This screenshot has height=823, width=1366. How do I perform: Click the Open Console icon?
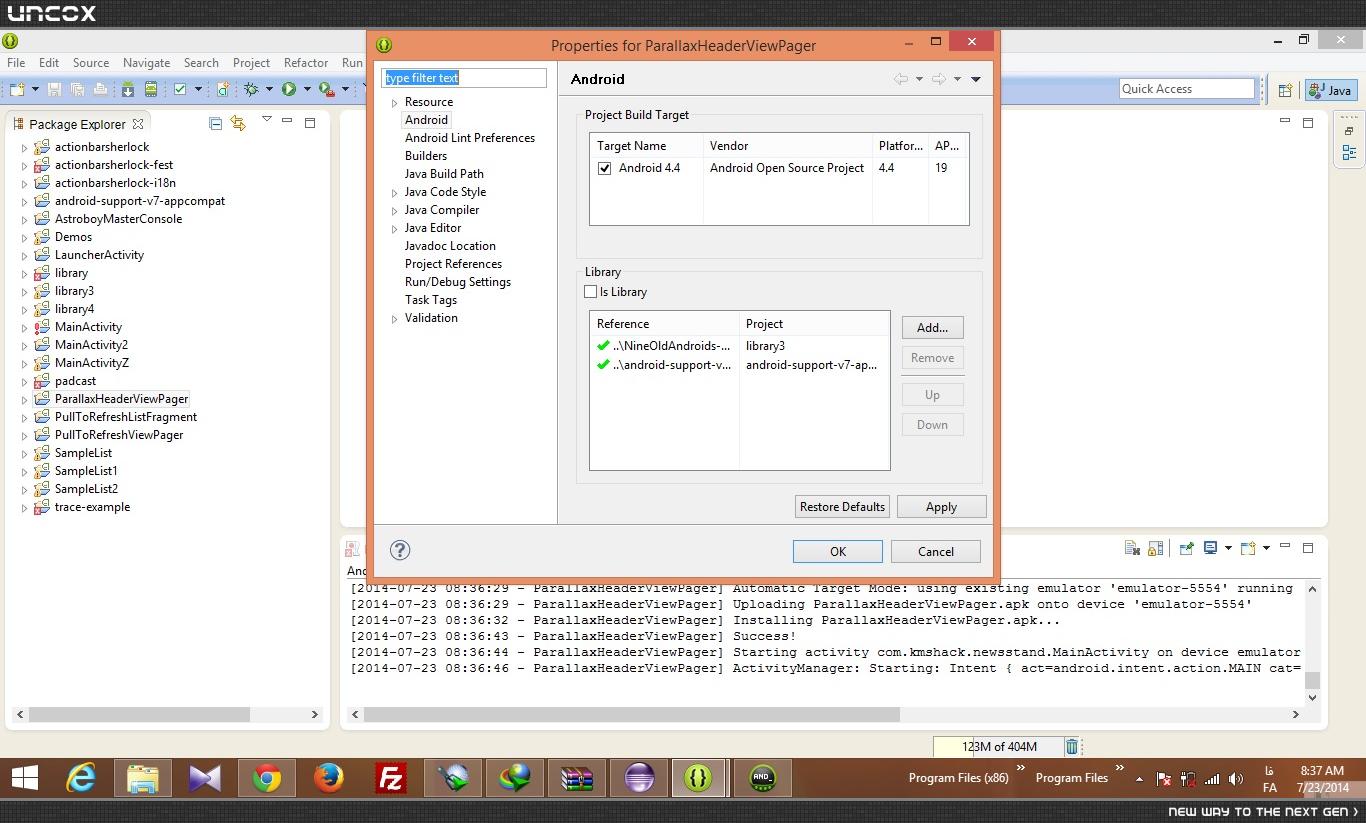(x=1248, y=548)
